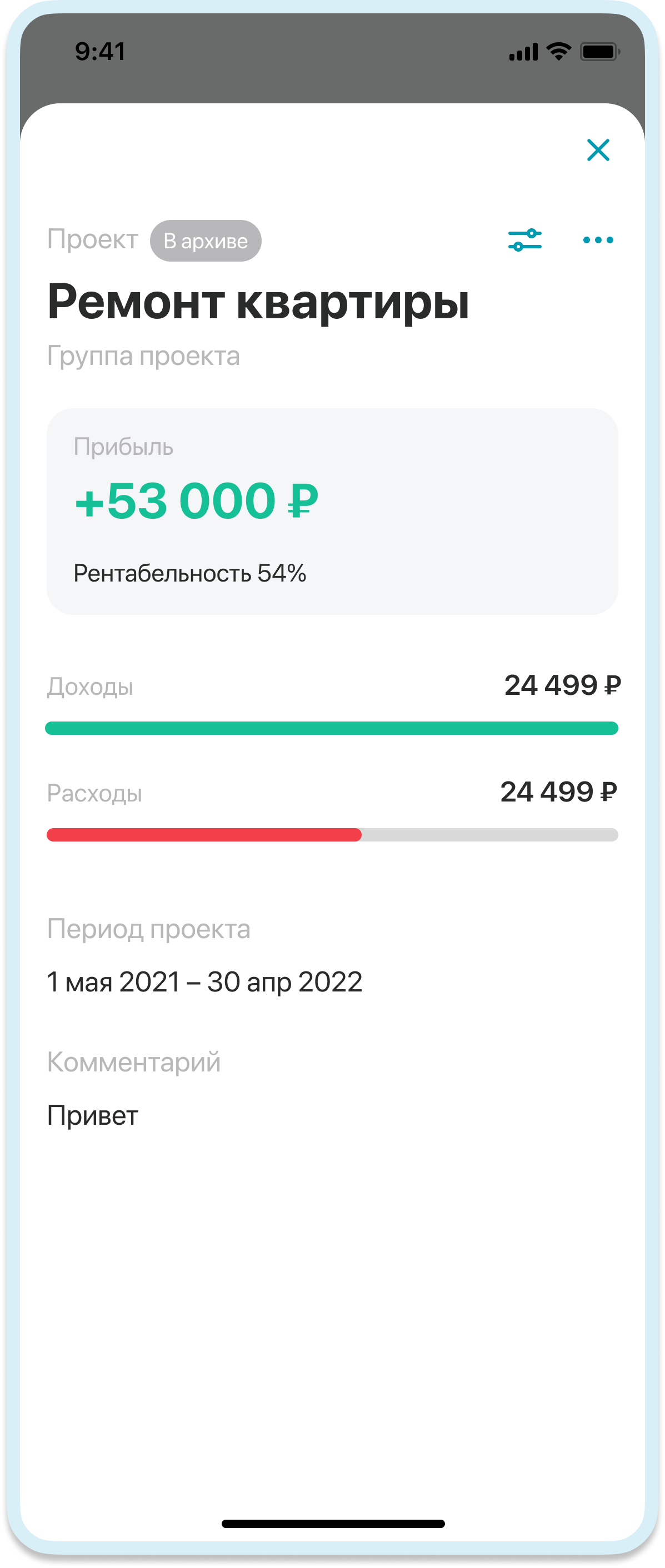The image size is (665, 1568).
Task: Tap the 9:41 clock in status bar
Action: [x=101, y=52]
